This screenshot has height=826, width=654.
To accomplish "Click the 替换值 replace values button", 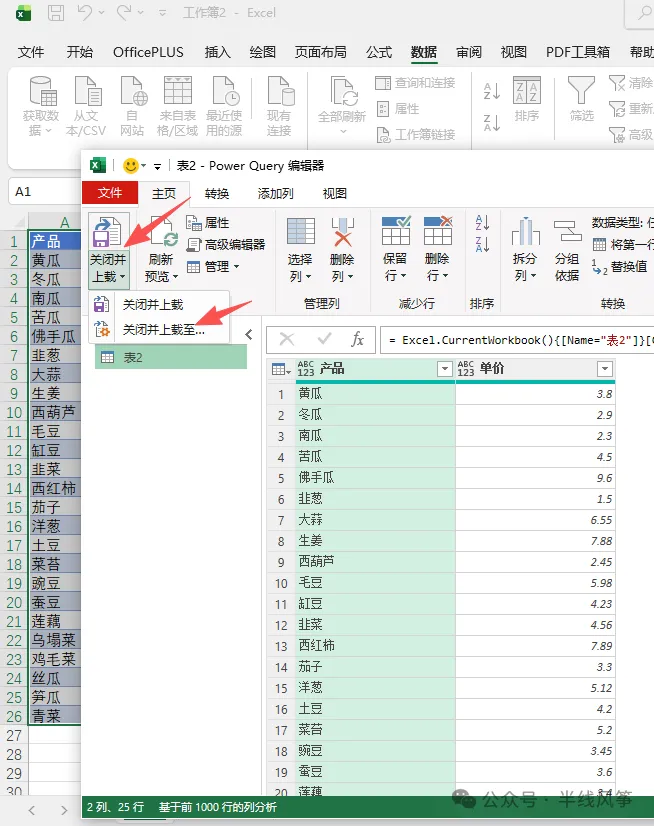I will coord(619,267).
